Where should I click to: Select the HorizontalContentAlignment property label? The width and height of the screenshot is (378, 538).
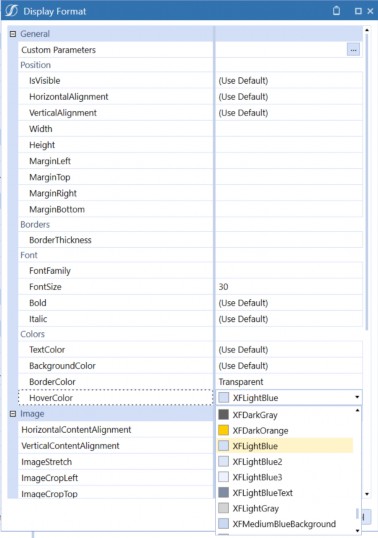tap(76, 430)
